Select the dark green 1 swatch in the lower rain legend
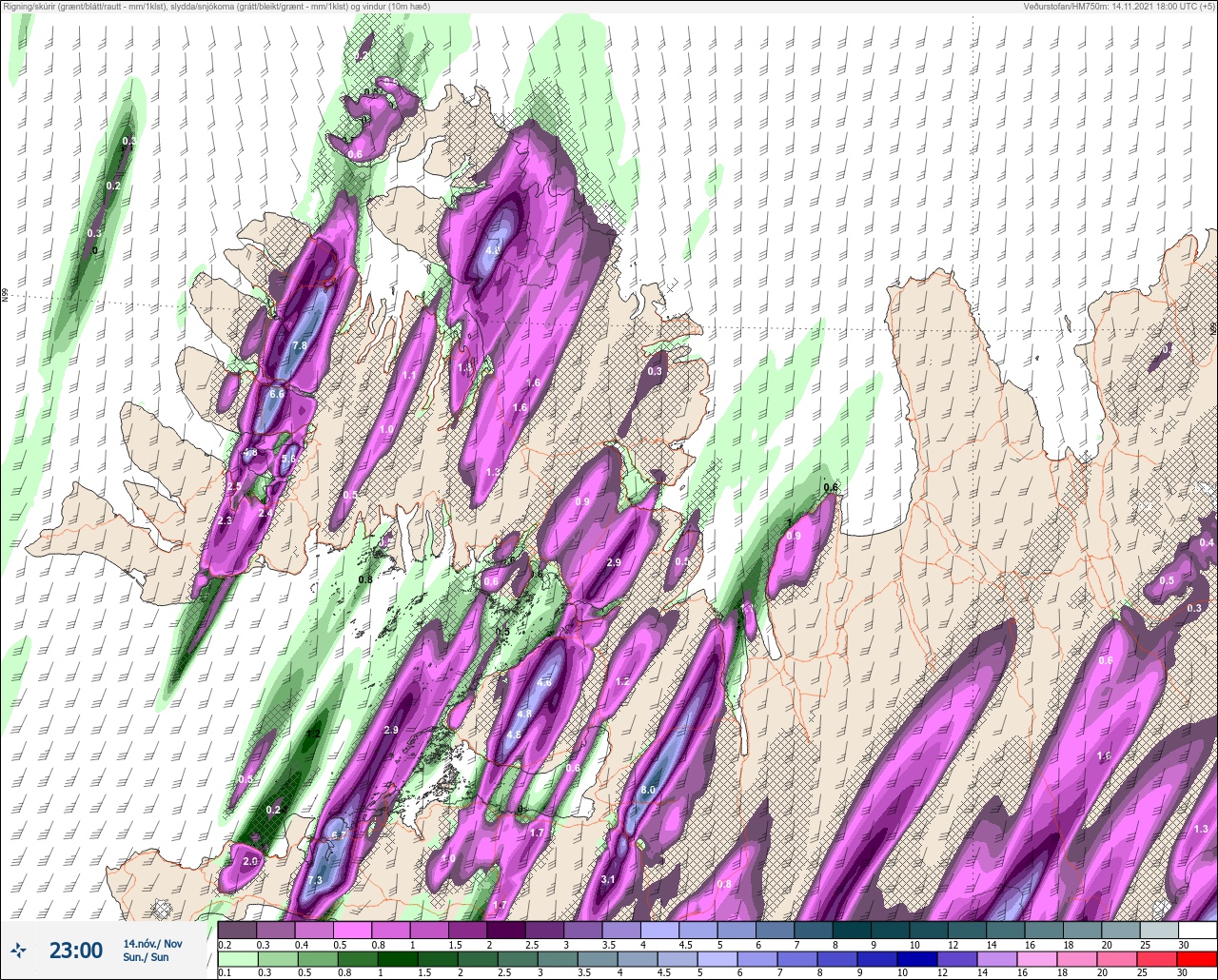The height and width of the screenshot is (980, 1218). (x=398, y=959)
